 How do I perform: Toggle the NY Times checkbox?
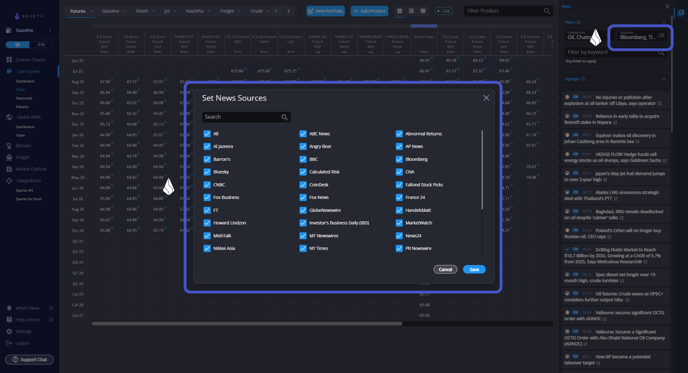point(303,248)
